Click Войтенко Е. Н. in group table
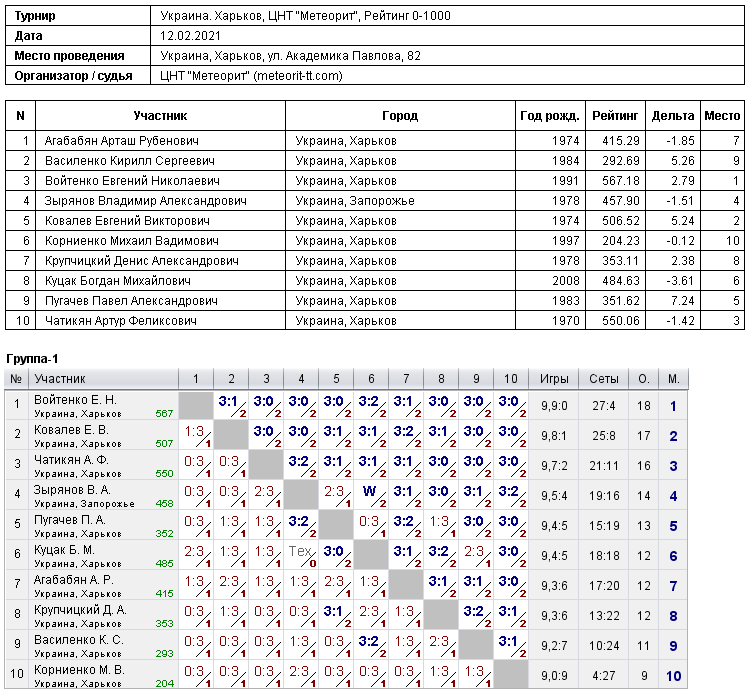Screen dimensions: 750x694 coord(75,400)
